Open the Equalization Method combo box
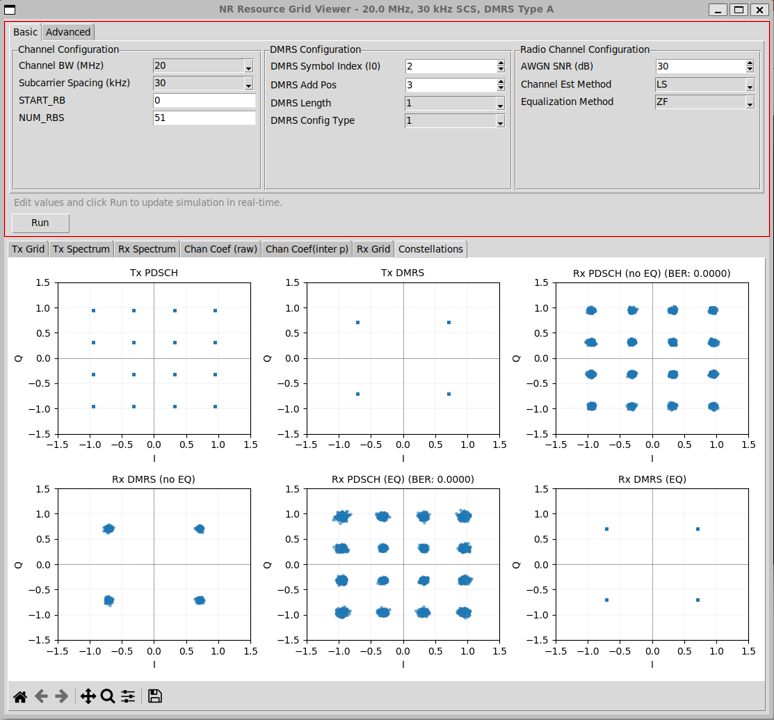The height and width of the screenshot is (720, 774). (x=749, y=102)
